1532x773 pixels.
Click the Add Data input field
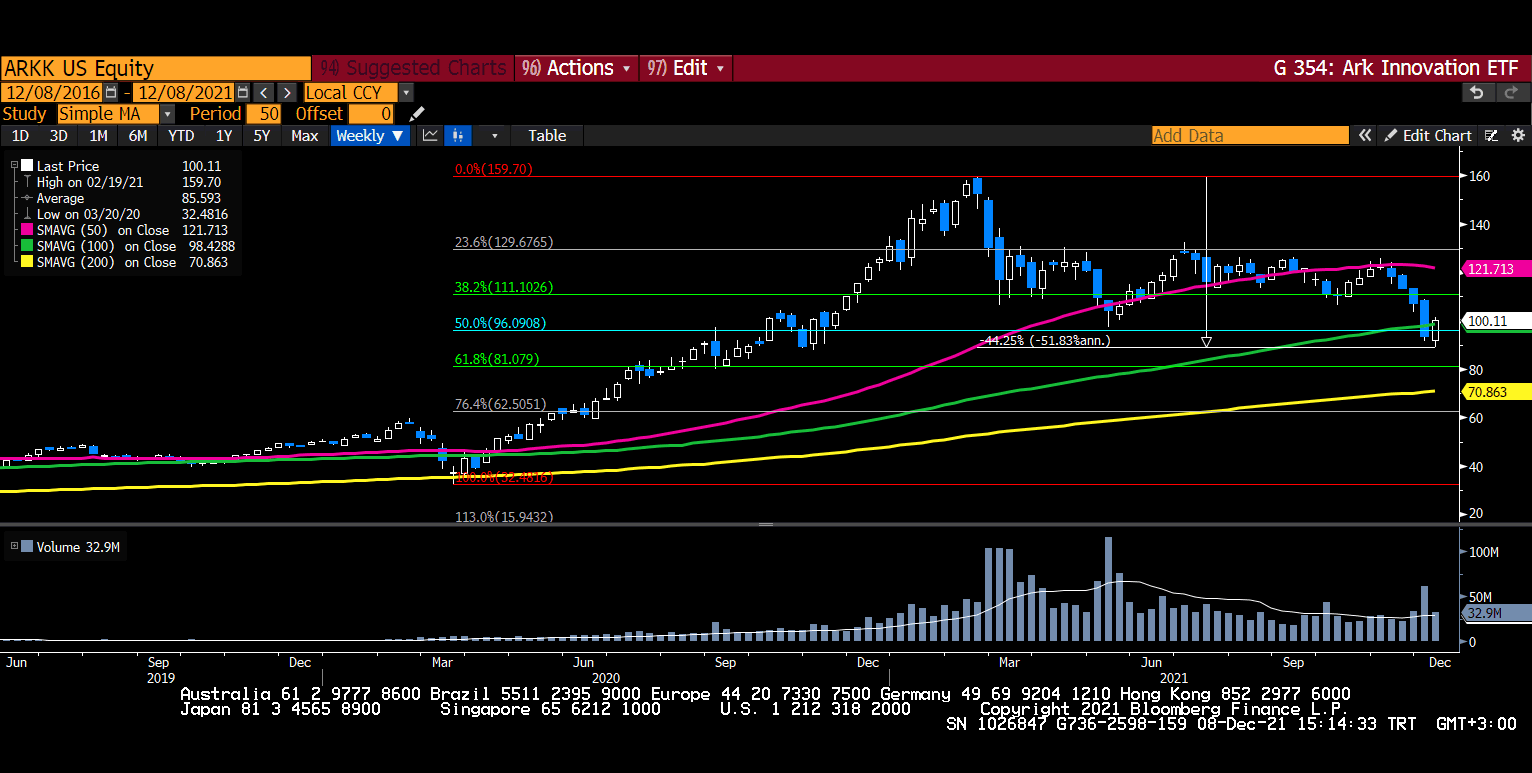[x=1250, y=136]
